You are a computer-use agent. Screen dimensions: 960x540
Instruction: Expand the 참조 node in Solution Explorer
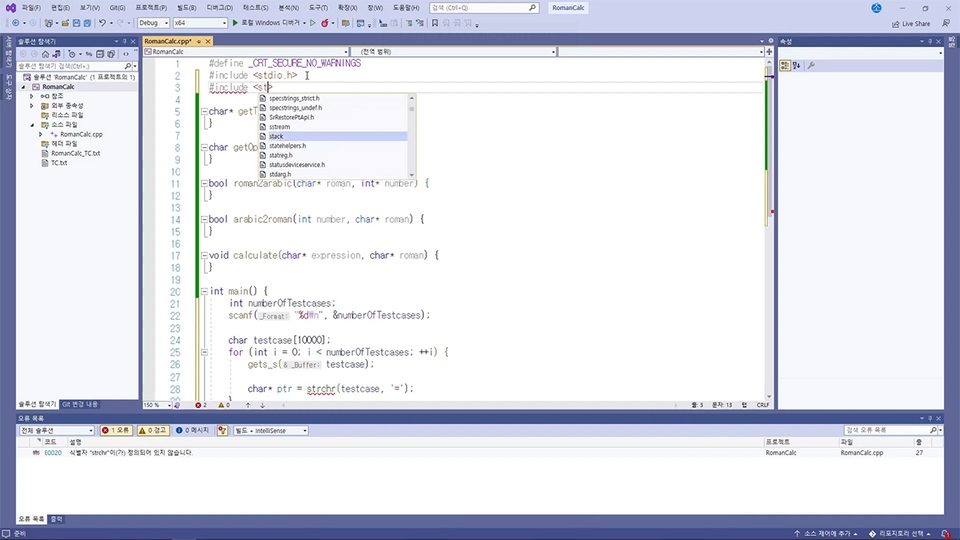32,96
